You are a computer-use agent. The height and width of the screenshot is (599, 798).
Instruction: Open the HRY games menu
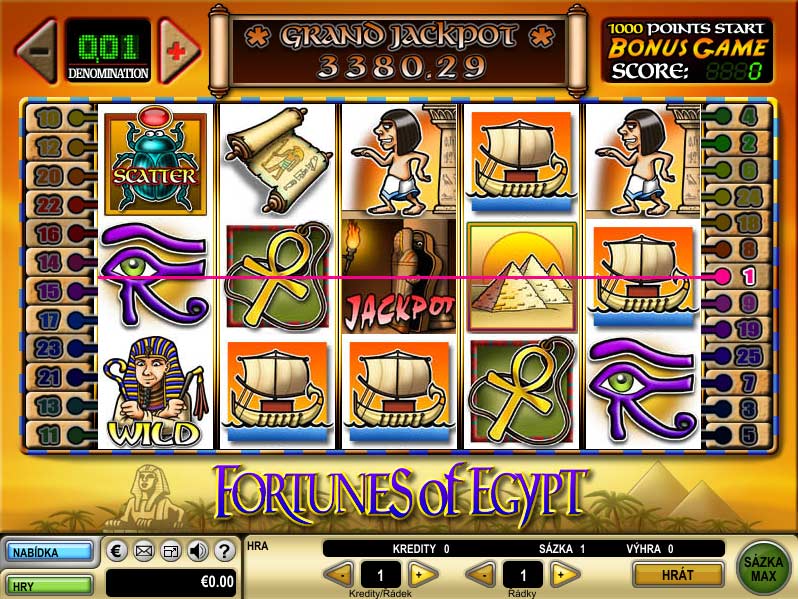point(49,586)
